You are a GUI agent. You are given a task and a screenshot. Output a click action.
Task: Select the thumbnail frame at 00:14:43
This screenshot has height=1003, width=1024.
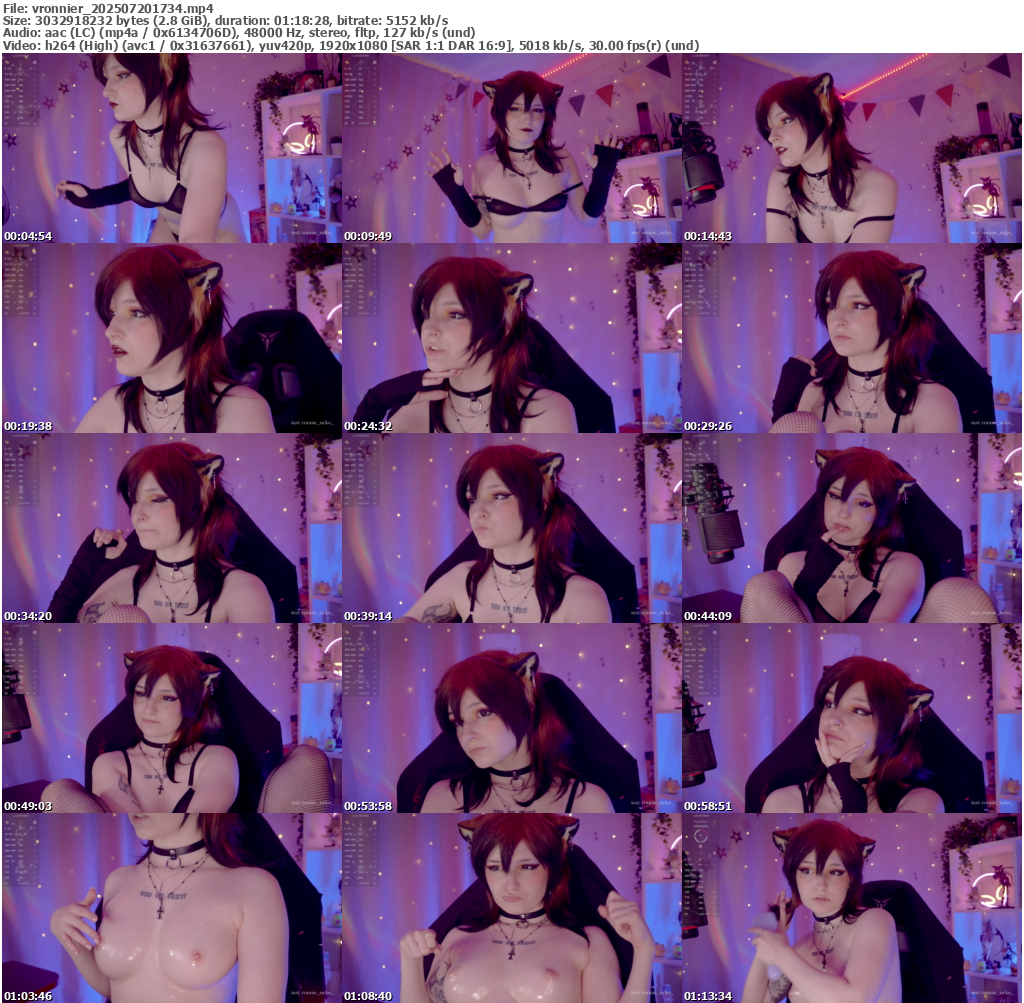[x=852, y=148]
